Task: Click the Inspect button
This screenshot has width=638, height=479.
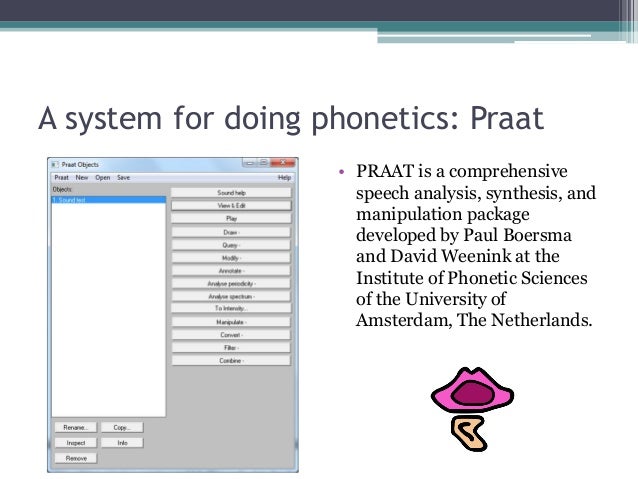Action: tap(76, 443)
